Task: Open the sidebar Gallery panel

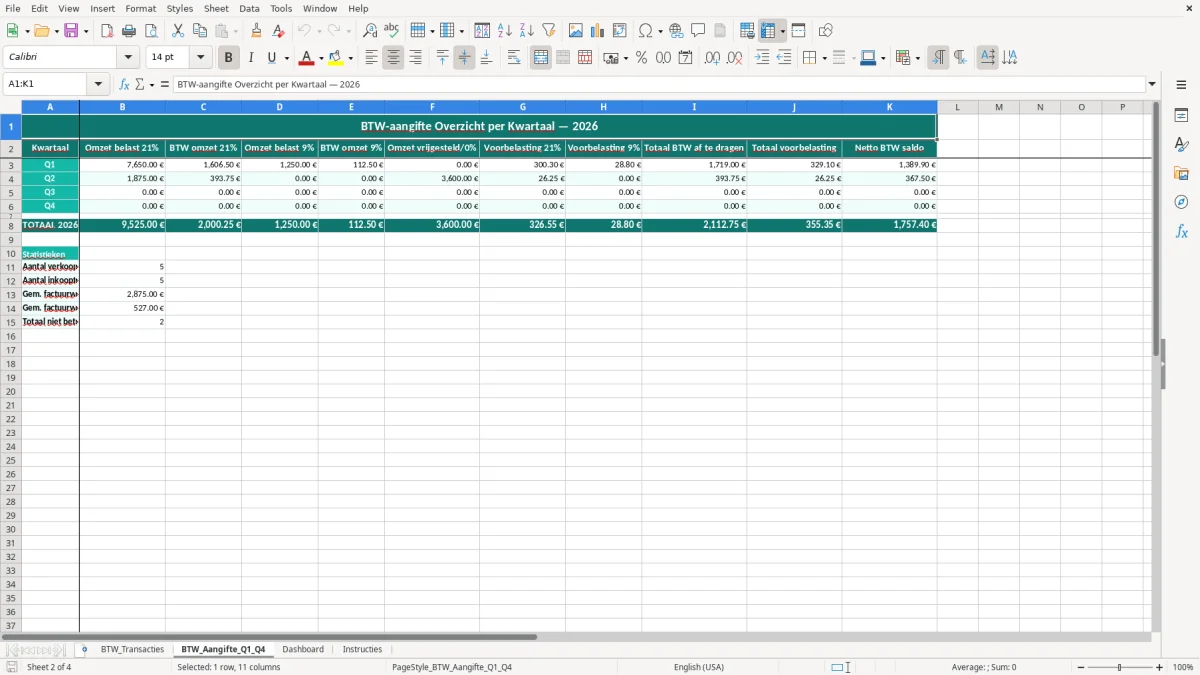Action: click(x=1181, y=174)
